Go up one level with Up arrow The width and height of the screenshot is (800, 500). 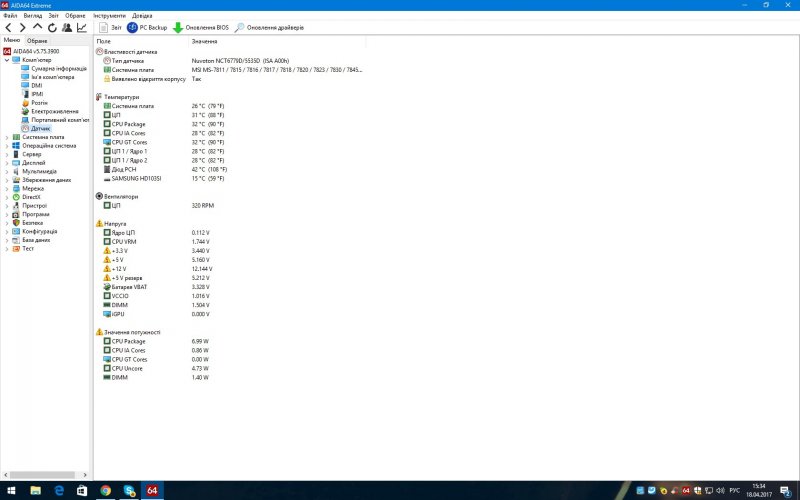click(x=37, y=27)
